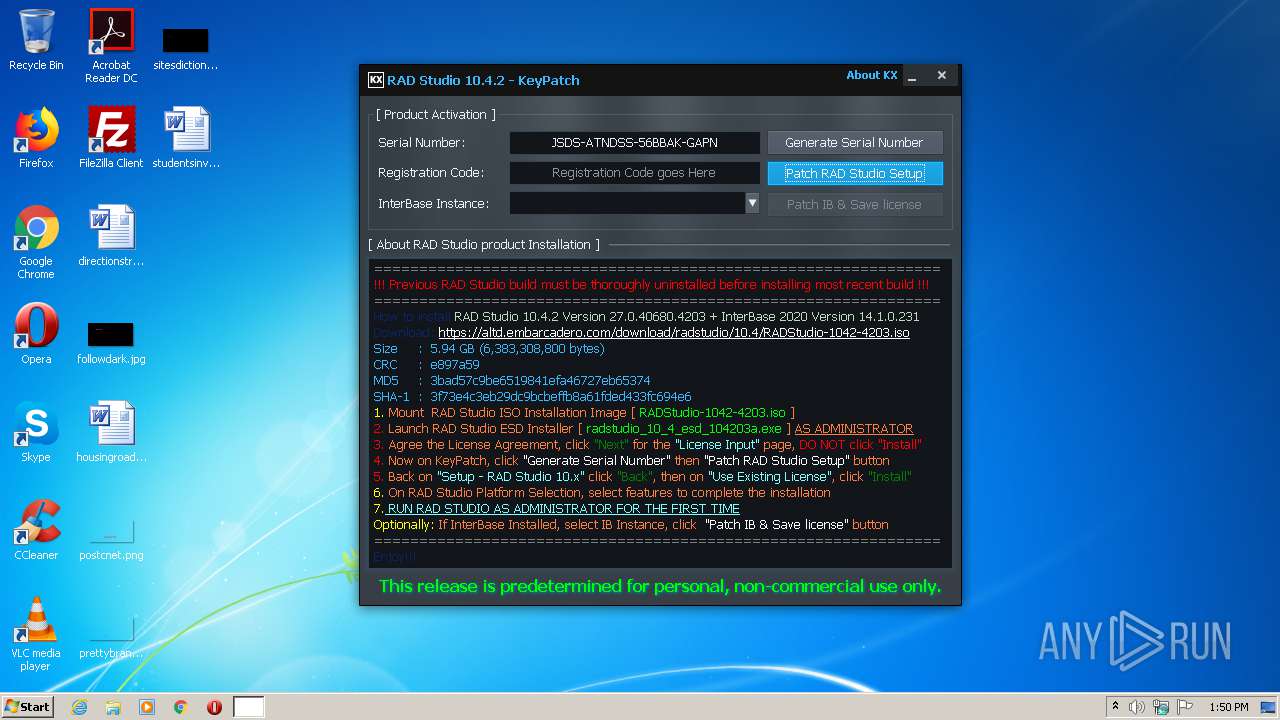Click the 'AS ADMINISTRATOR' underlined text
Screen dimensions: 1280x720
pyautogui.click(x=854, y=429)
